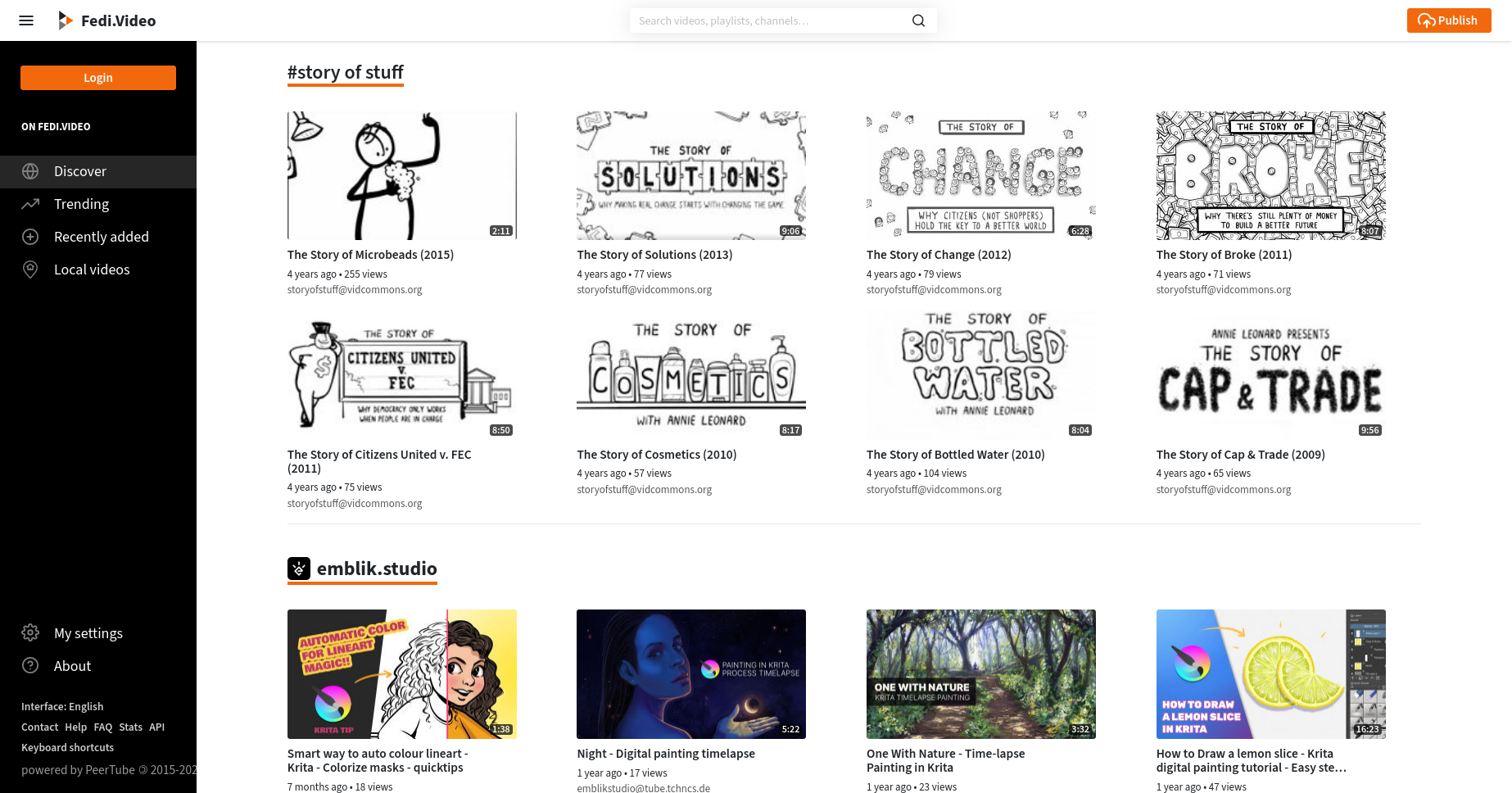The image size is (1512, 793).
Task: Click the About question mark icon
Action: coord(30,666)
